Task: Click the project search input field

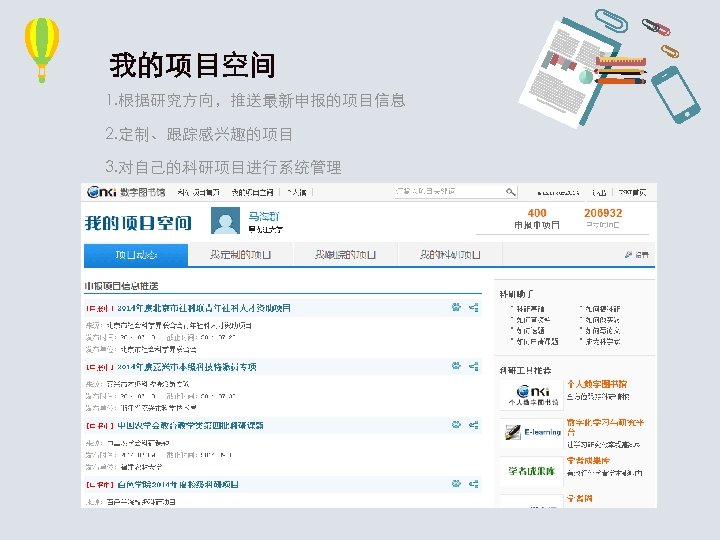Action: point(450,192)
